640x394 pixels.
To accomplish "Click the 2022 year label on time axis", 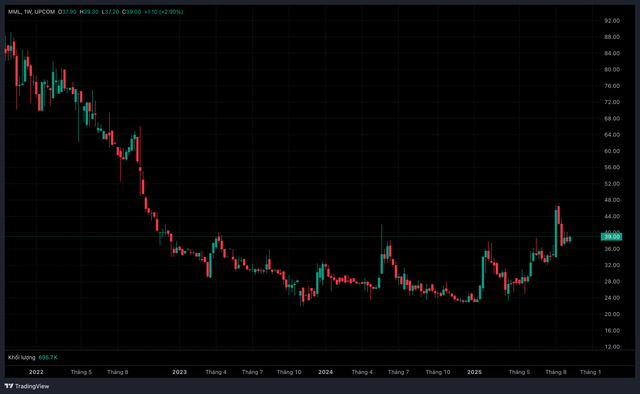I will (x=36, y=372).
